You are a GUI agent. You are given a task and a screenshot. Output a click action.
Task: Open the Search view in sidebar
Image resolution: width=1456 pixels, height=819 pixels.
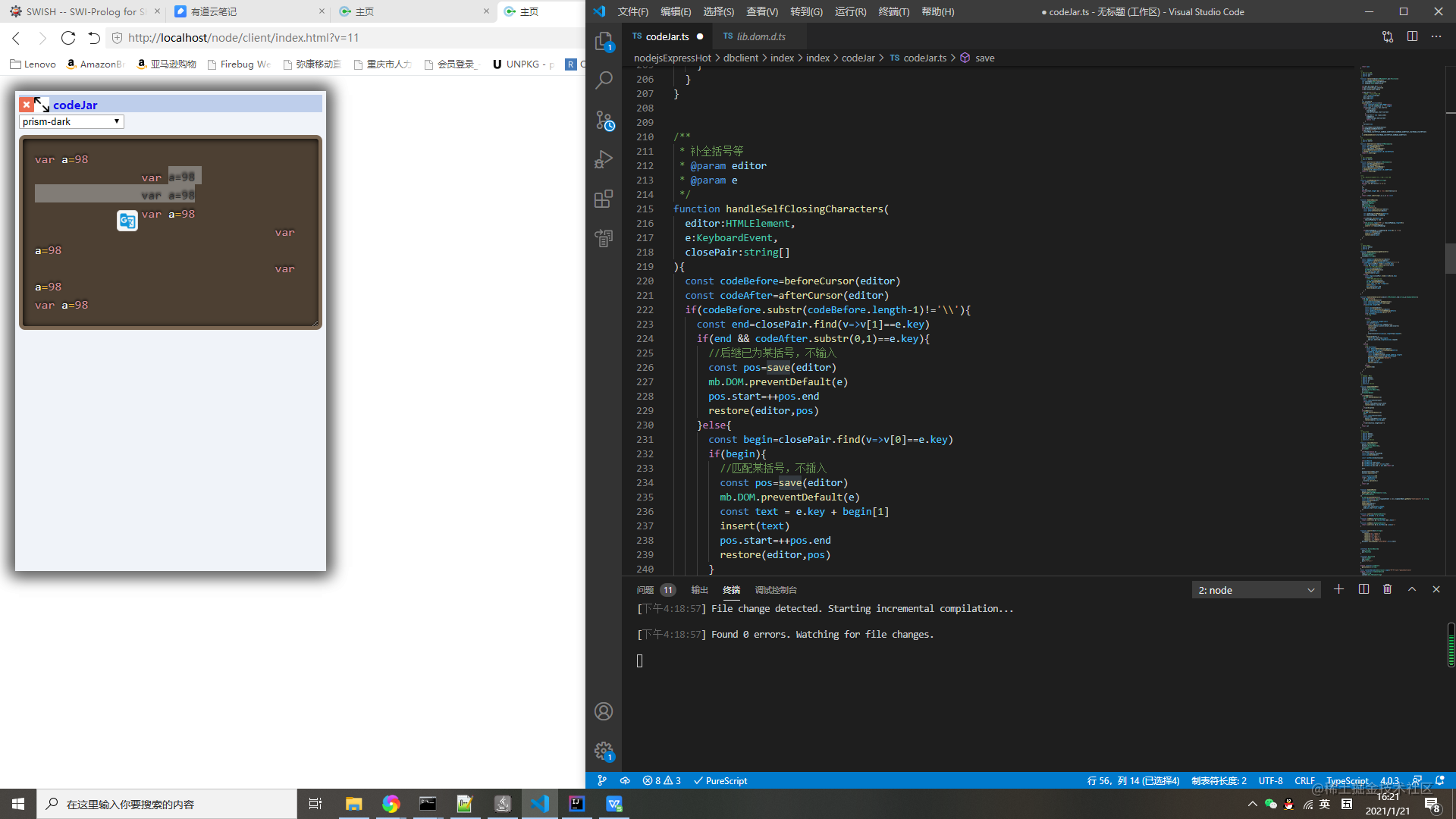click(x=604, y=80)
